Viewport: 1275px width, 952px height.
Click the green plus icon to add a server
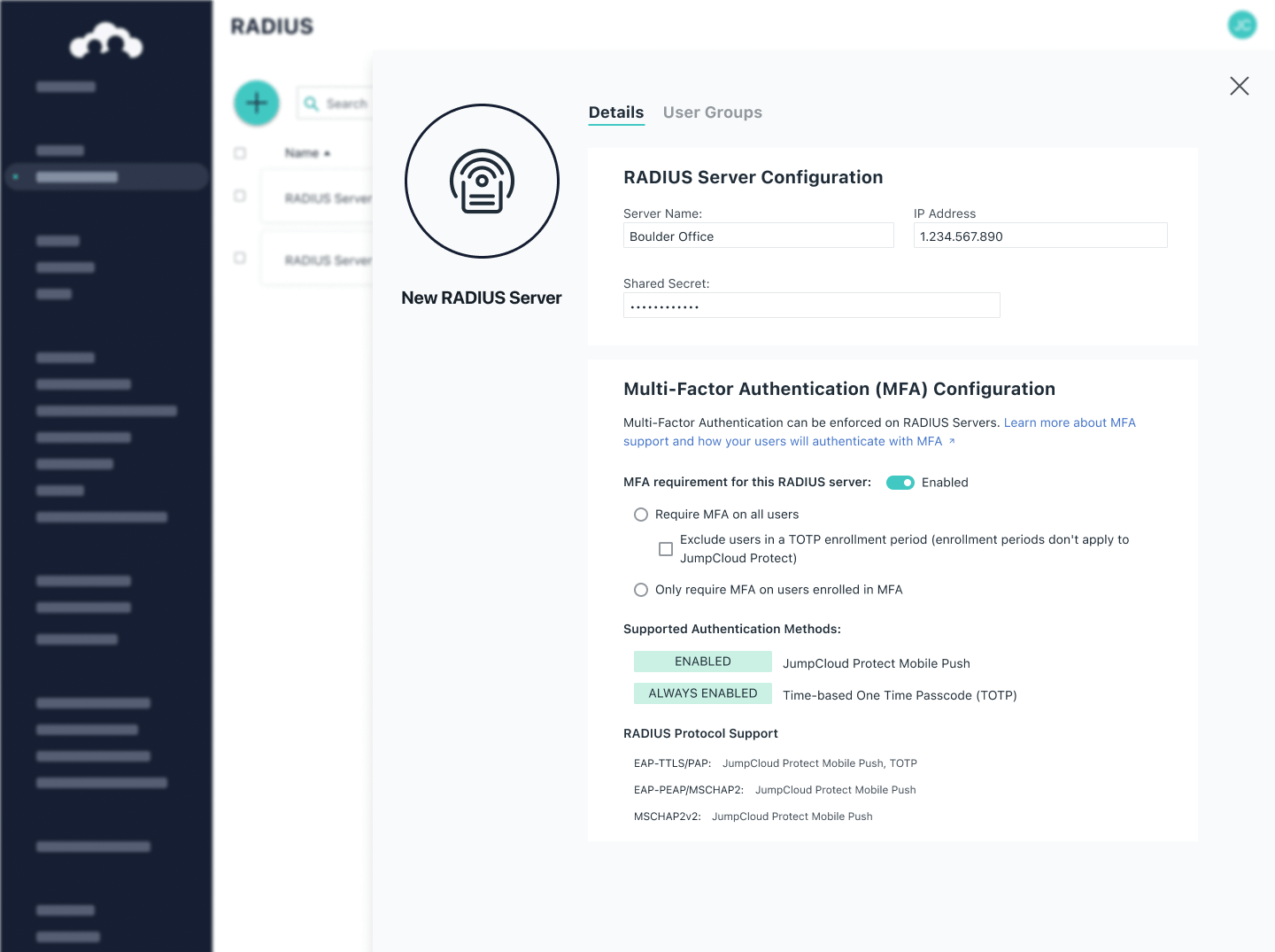[x=256, y=103]
